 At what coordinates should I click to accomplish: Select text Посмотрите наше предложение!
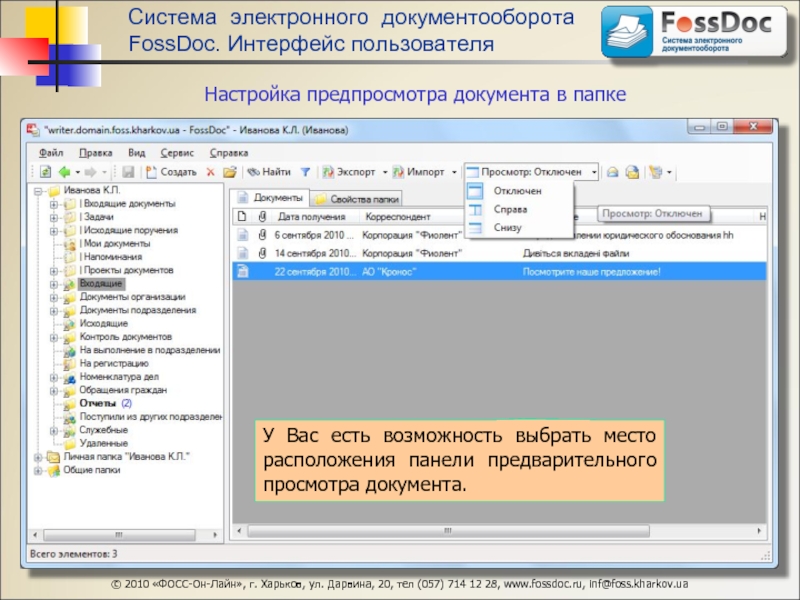tap(591, 272)
